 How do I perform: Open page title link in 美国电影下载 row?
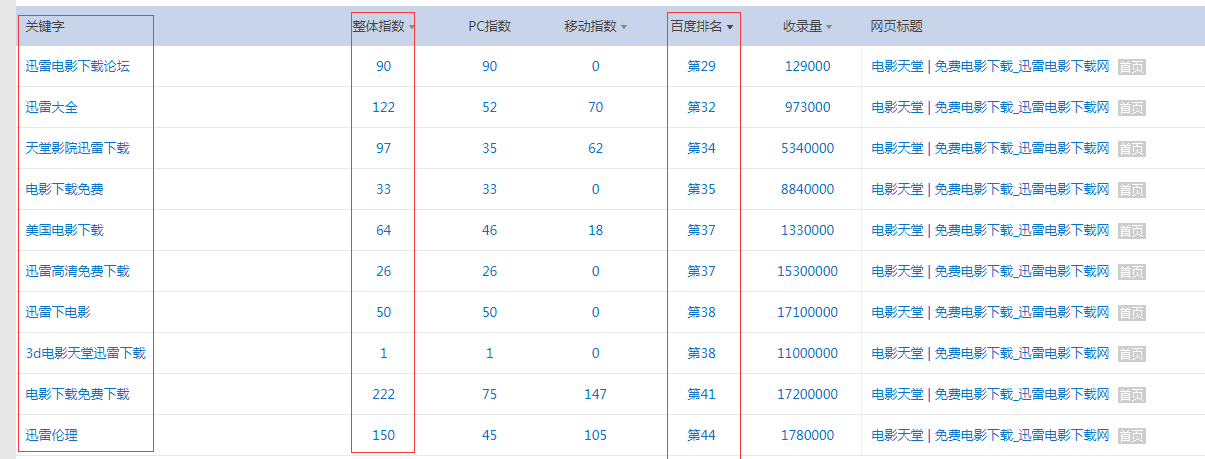[x=990, y=230]
